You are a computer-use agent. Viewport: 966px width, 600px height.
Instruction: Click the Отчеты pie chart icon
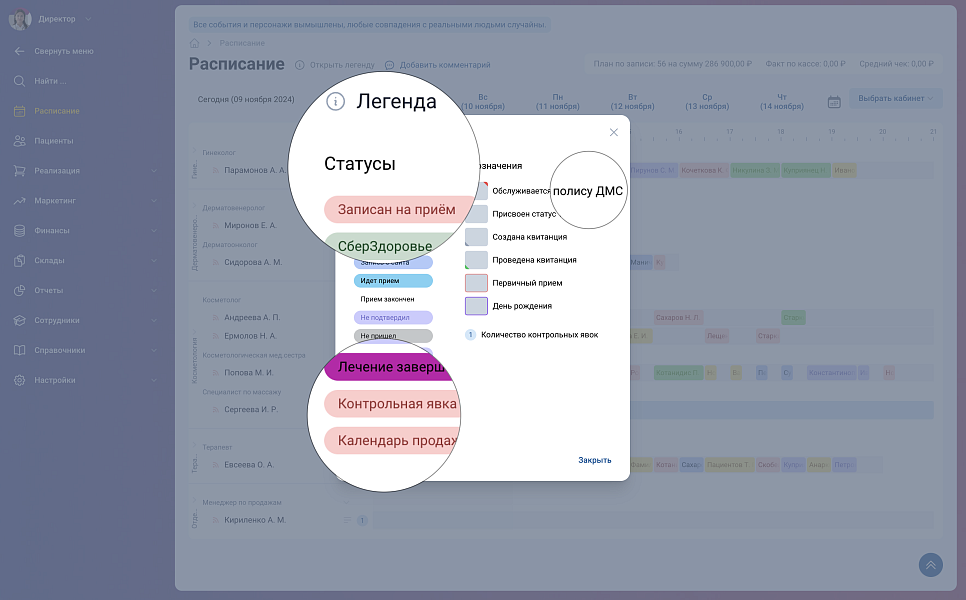coord(19,291)
